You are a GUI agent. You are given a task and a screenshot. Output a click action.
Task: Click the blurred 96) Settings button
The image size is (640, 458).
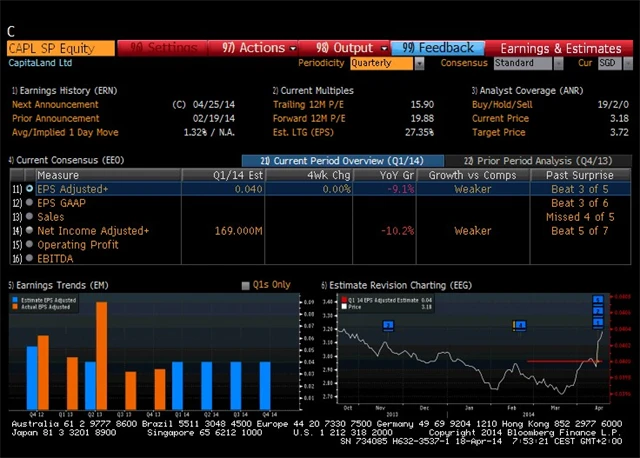pyautogui.click(x=162, y=48)
